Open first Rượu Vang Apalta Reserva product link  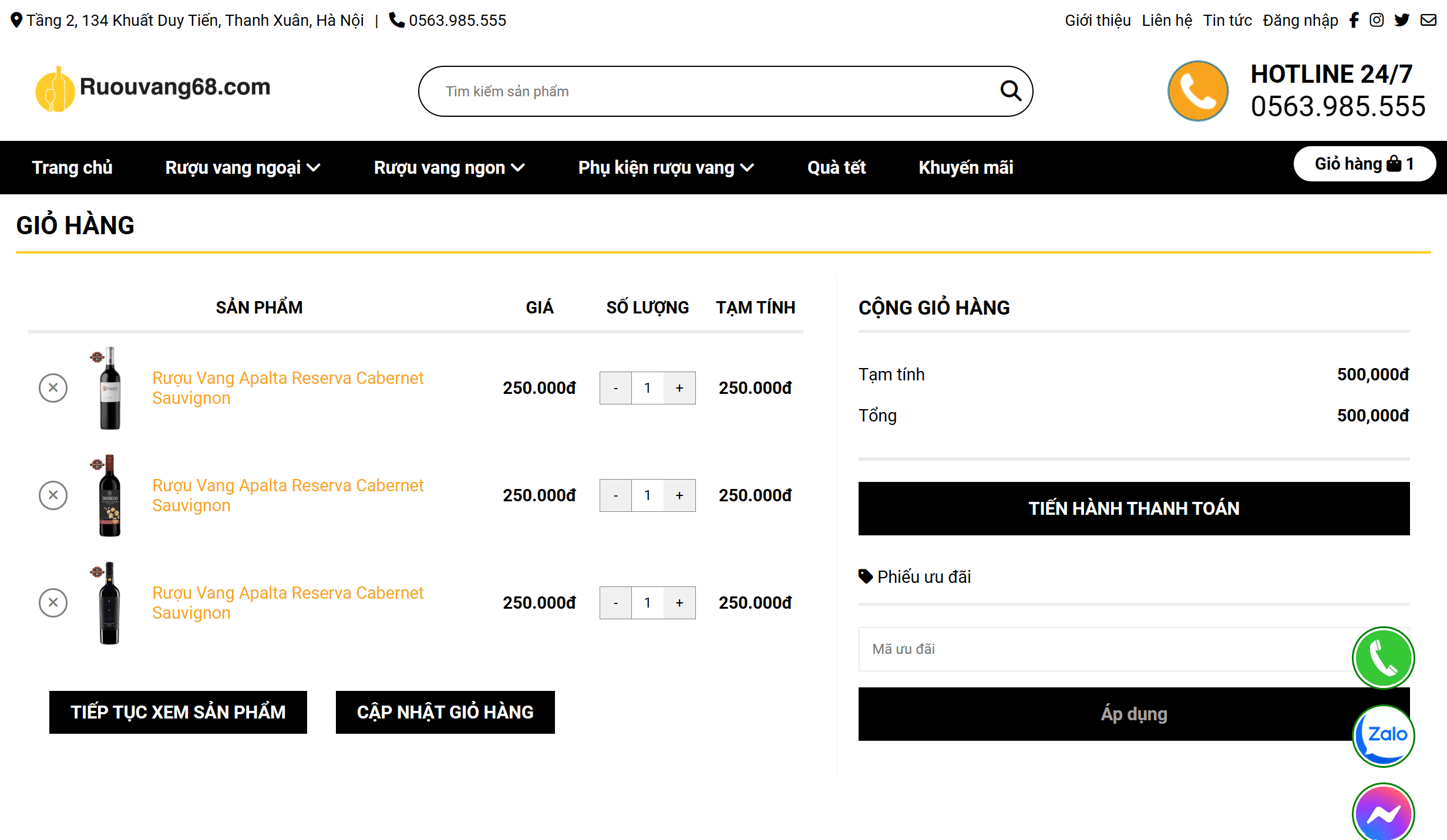288,388
